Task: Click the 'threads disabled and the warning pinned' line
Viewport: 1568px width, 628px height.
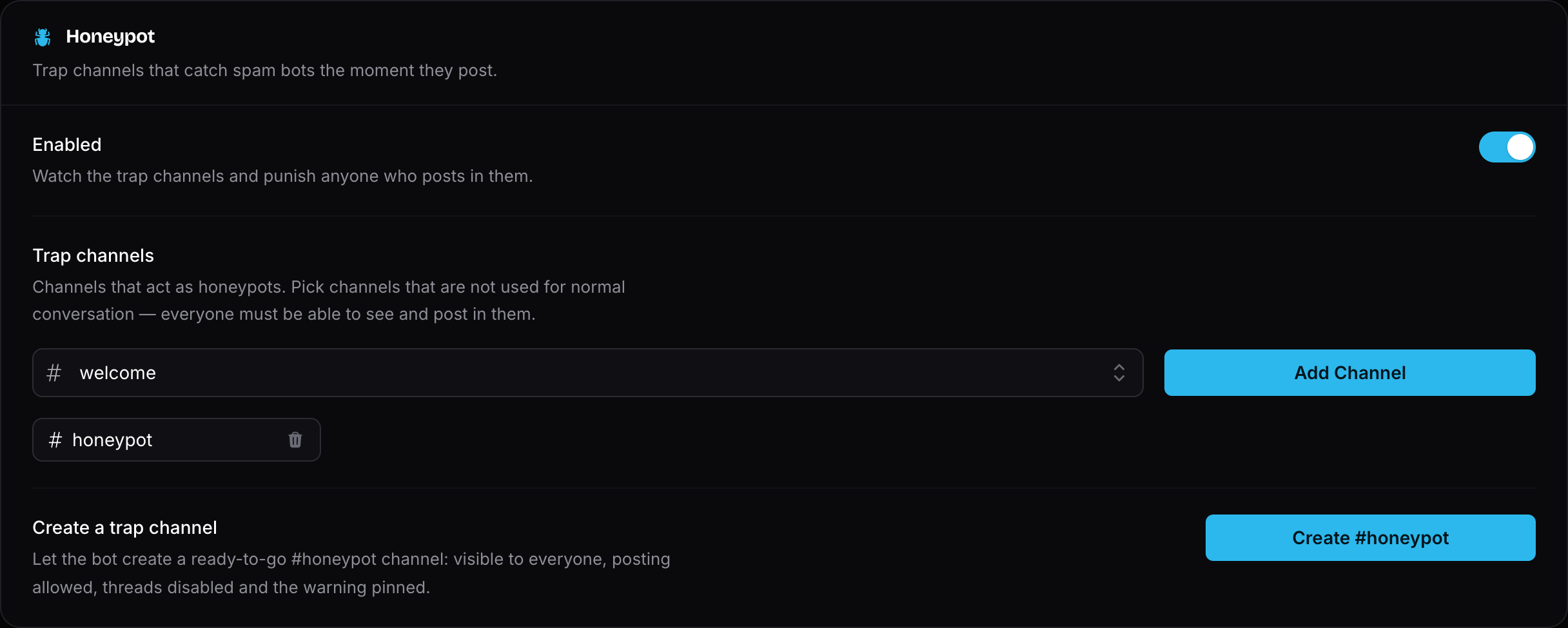Action: [266, 587]
